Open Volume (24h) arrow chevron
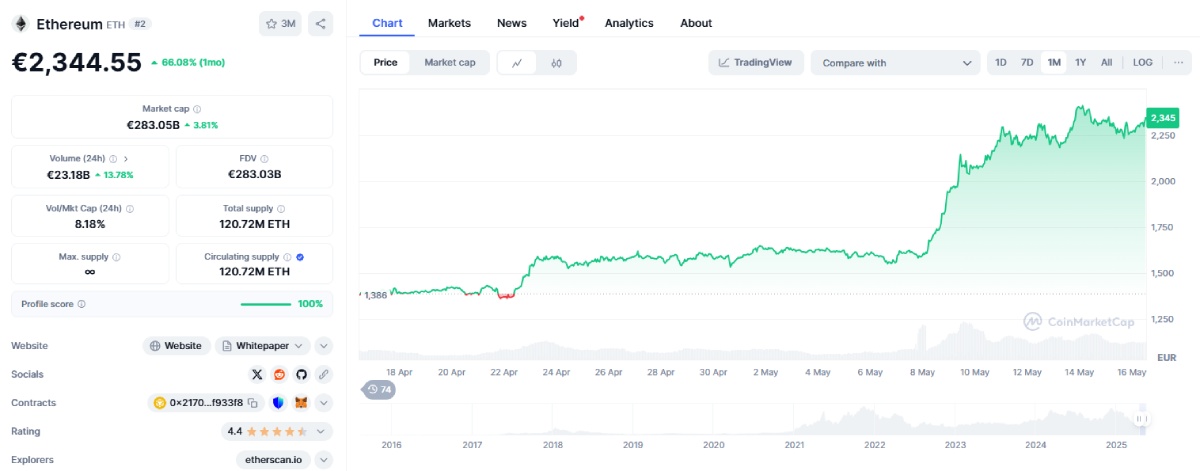This screenshot has width=1200, height=471. click(126, 158)
